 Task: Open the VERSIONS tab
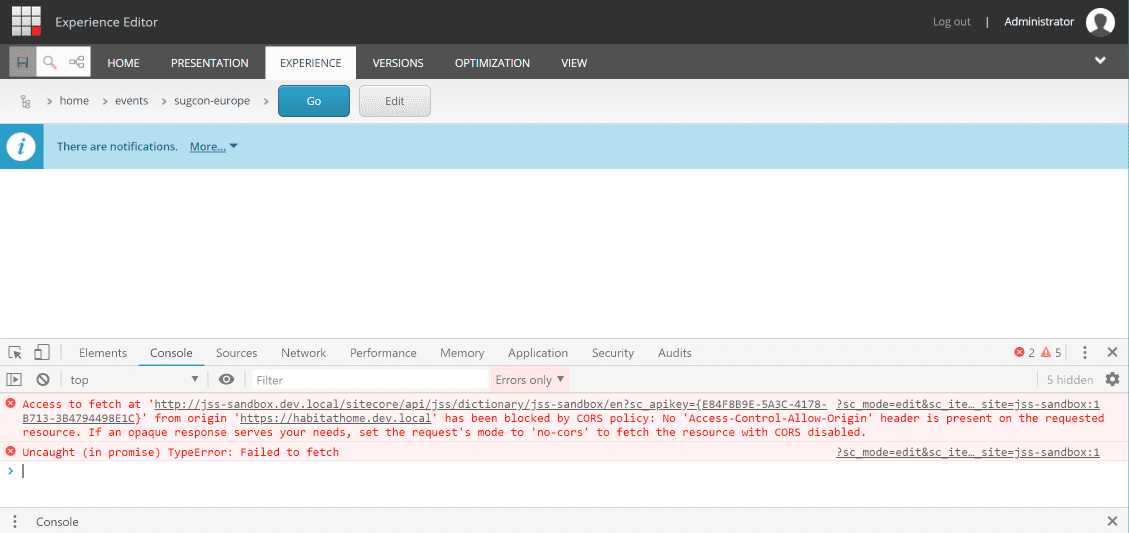pyautogui.click(x=398, y=63)
